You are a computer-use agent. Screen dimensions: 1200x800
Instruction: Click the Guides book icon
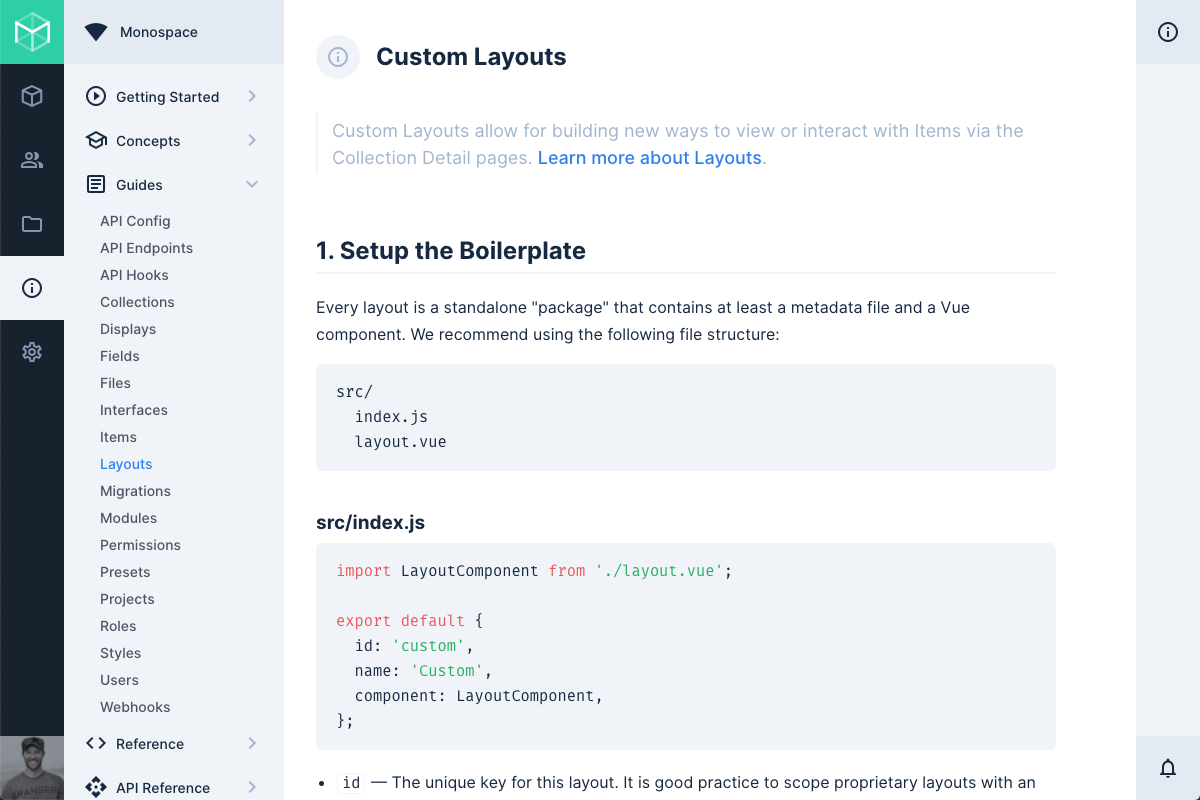(x=96, y=184)
